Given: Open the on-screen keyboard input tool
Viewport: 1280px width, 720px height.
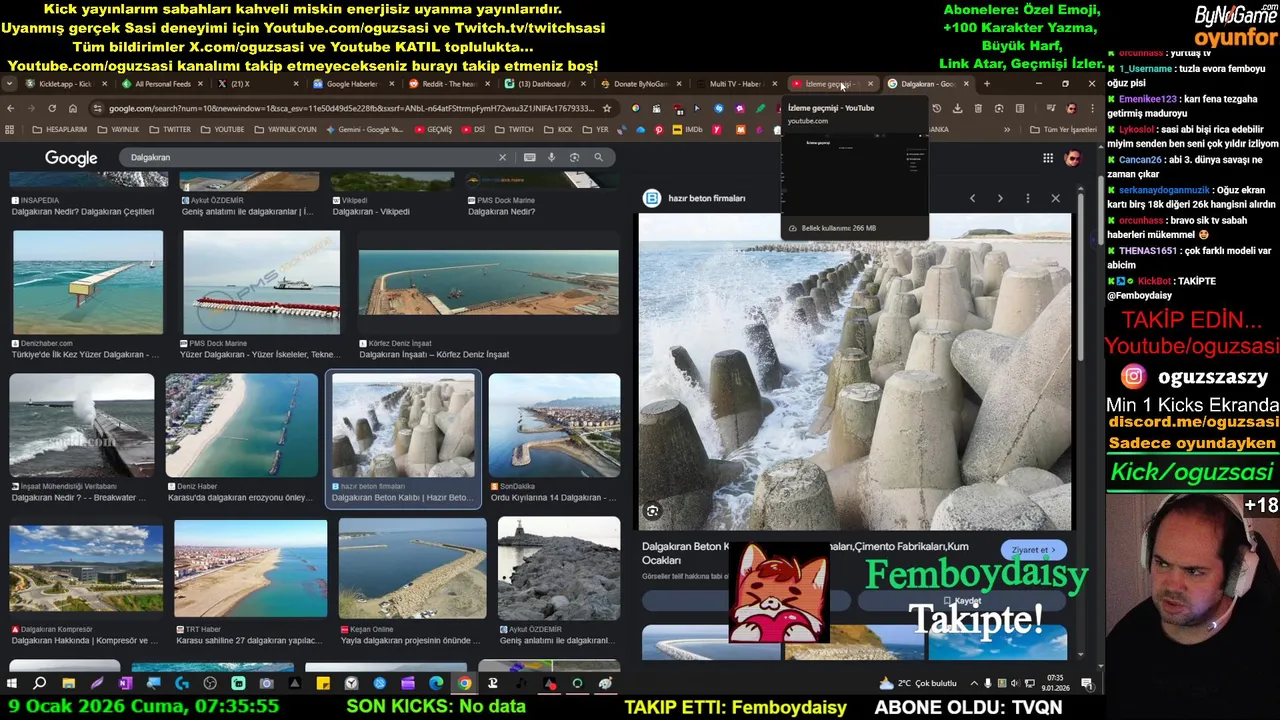Looking at the screenshot, I should pyautogui.click(x=529, y=157).
